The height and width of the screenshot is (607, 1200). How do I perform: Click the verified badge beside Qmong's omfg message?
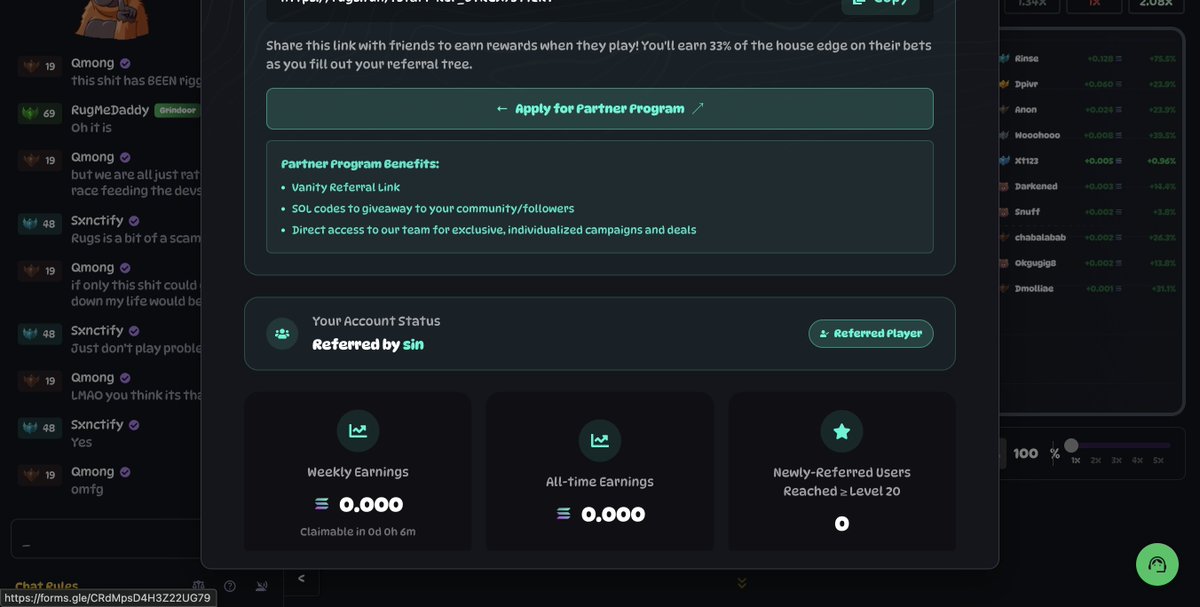point(125,472)
